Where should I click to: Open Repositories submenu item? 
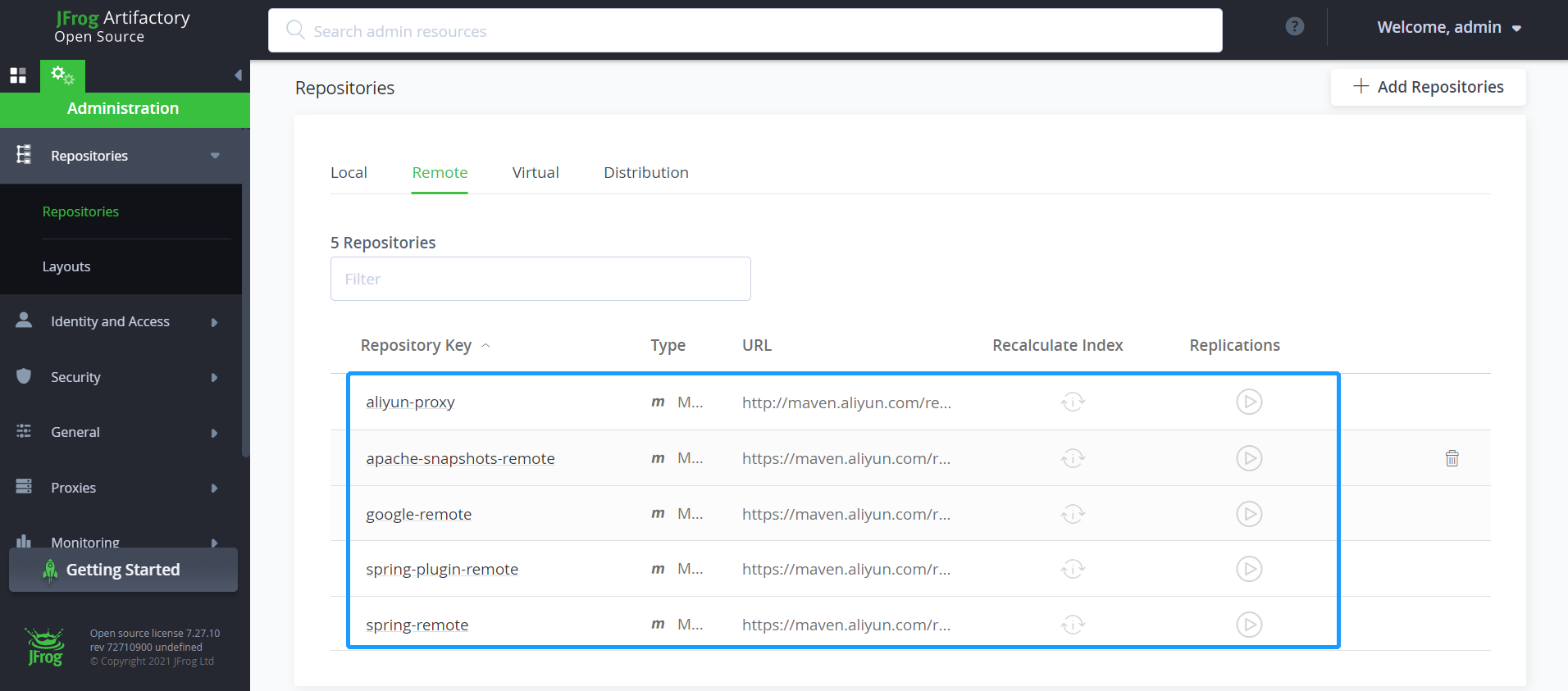80,211
